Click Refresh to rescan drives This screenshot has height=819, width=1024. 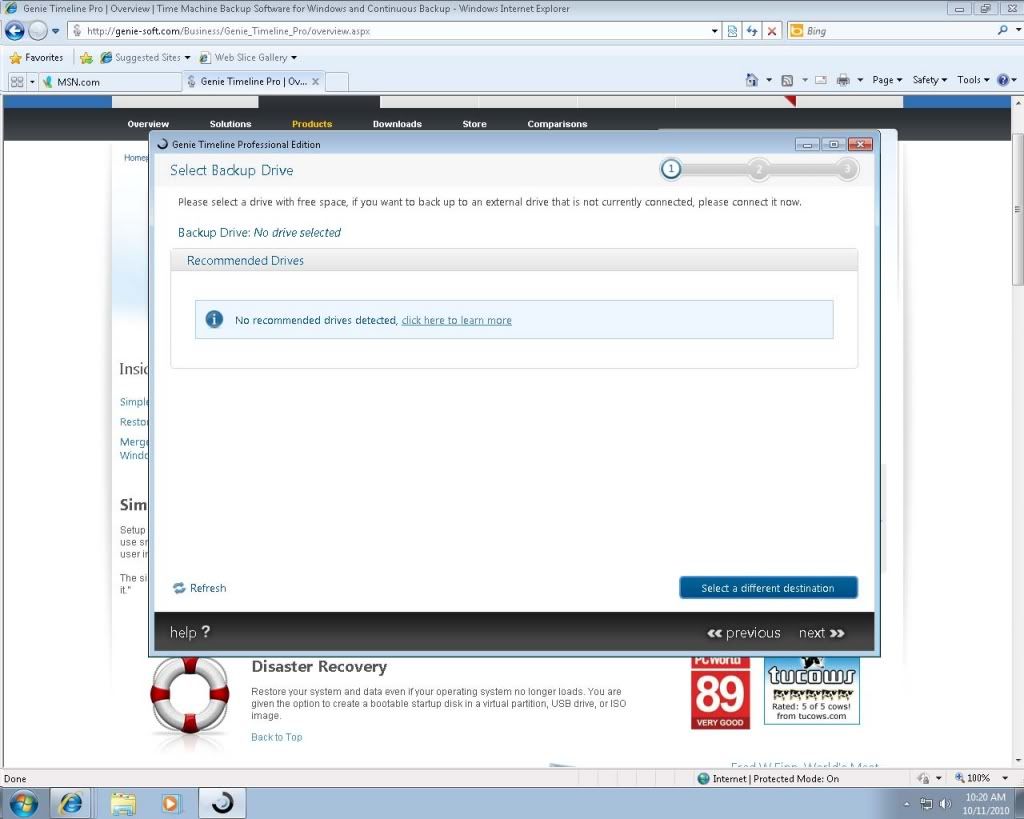pyautogui.click(x=200, y=588)
